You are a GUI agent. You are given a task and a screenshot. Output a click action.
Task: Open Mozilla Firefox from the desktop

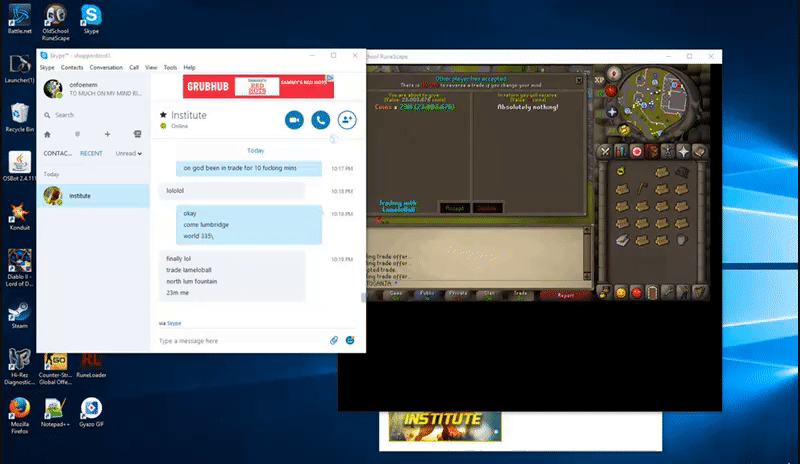point(19,416)
